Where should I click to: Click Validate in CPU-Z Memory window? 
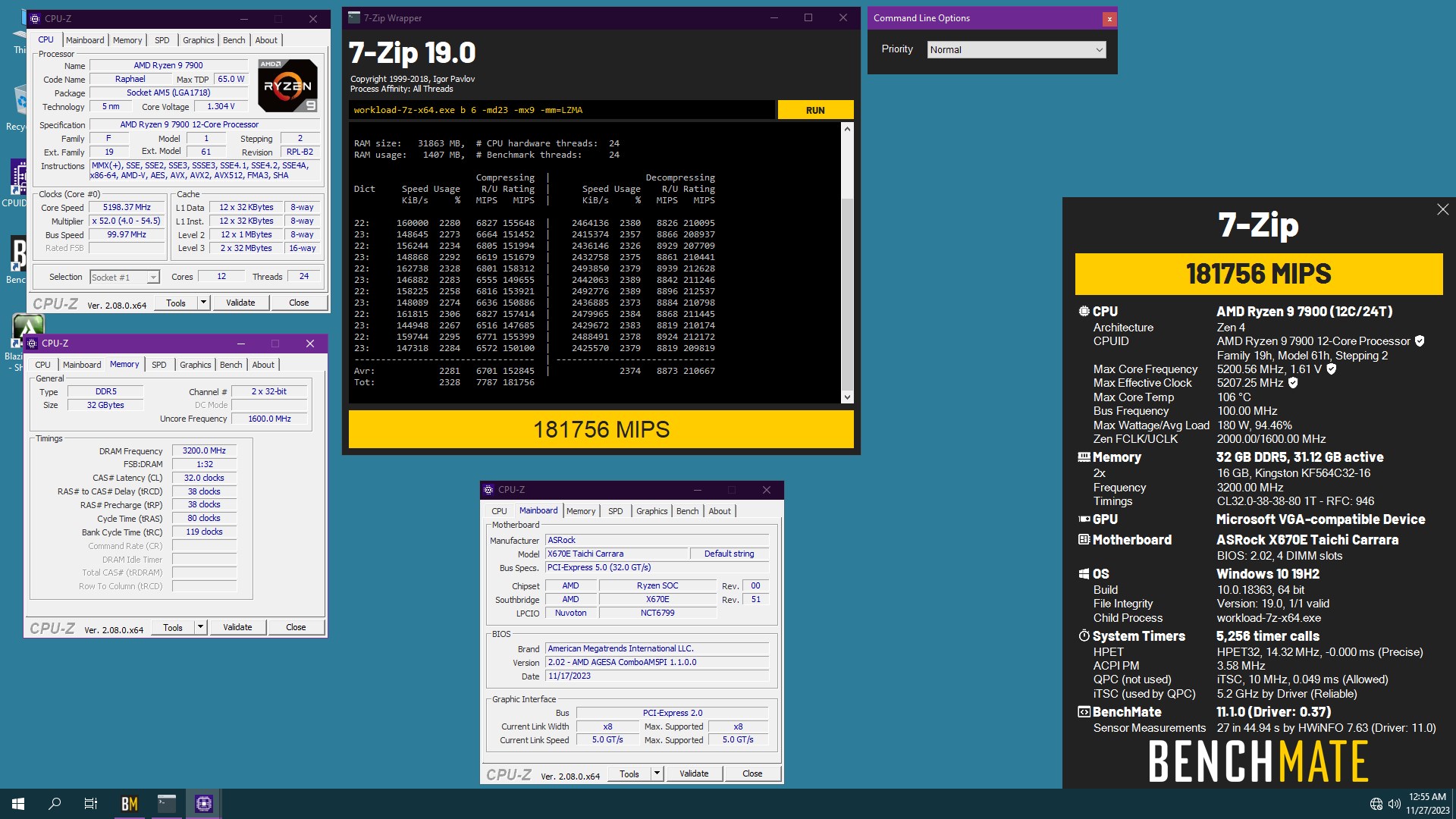pos(237,627)
